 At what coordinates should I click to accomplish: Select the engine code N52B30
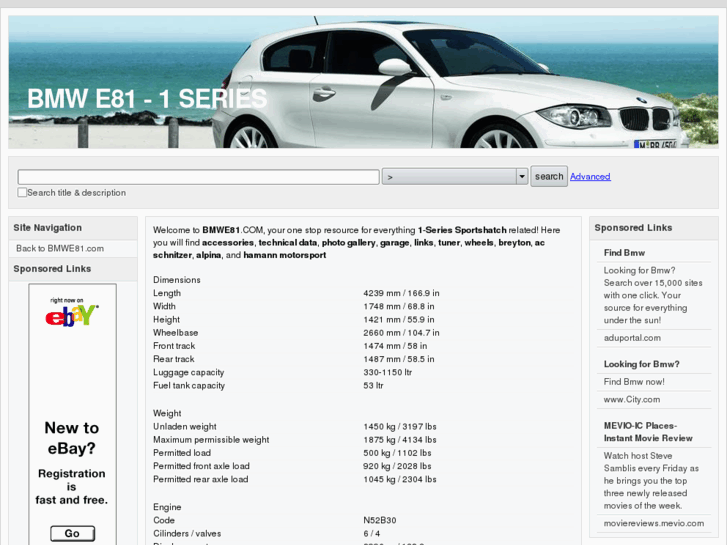click(380, 520)
